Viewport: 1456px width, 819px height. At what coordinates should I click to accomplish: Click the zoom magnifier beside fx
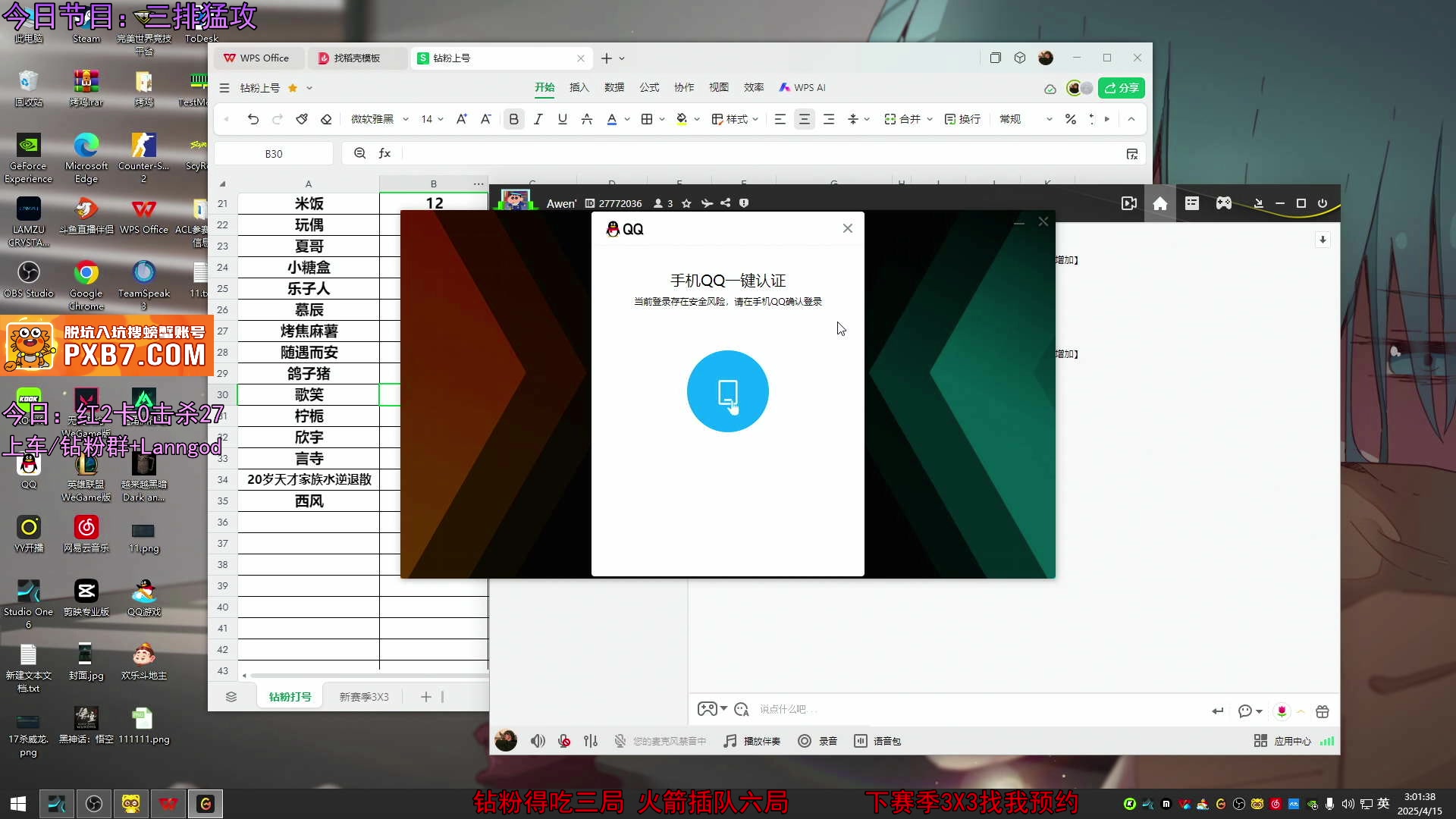(x=359, y=153)
